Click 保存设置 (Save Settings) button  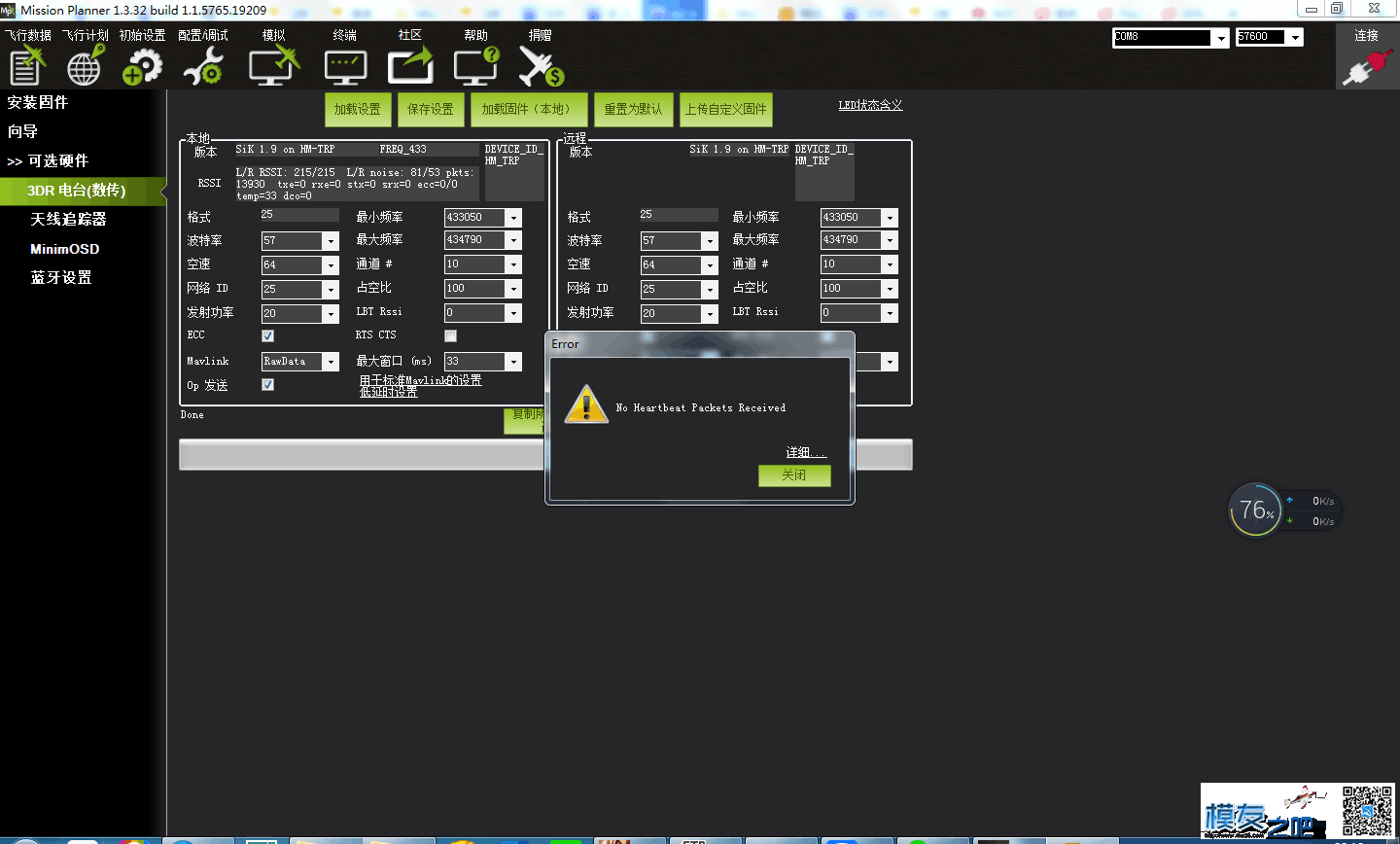click(431, 110)
